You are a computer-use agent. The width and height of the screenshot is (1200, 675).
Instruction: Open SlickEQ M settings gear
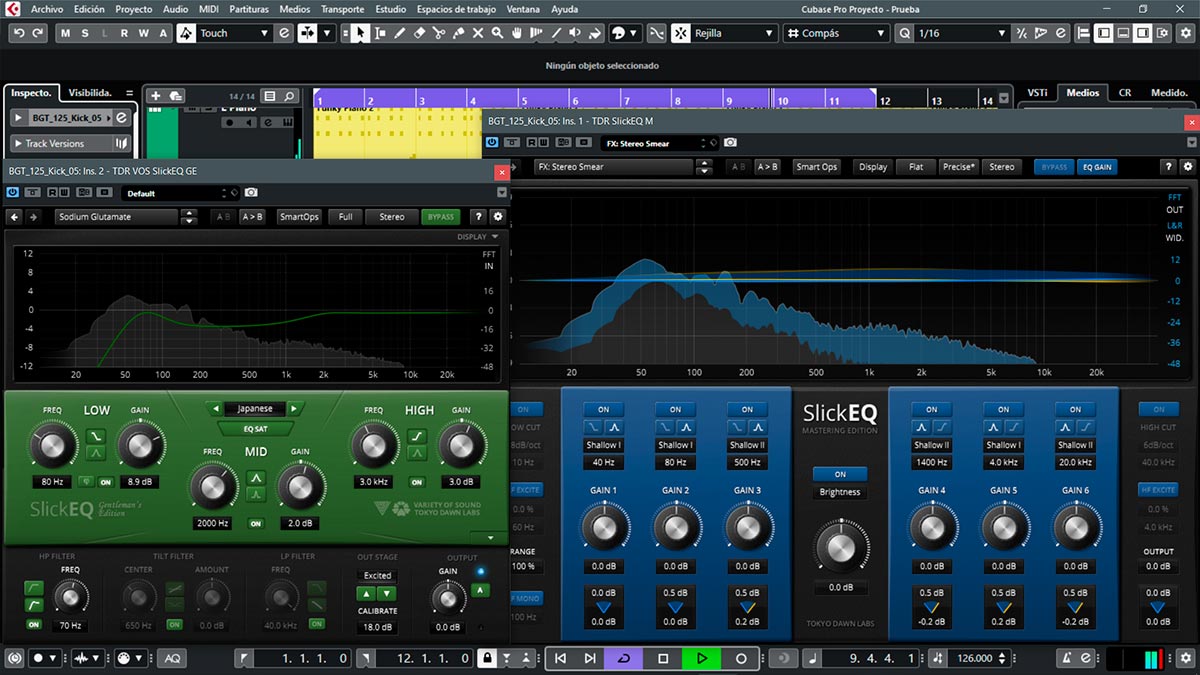click(x=1188, y=167)
